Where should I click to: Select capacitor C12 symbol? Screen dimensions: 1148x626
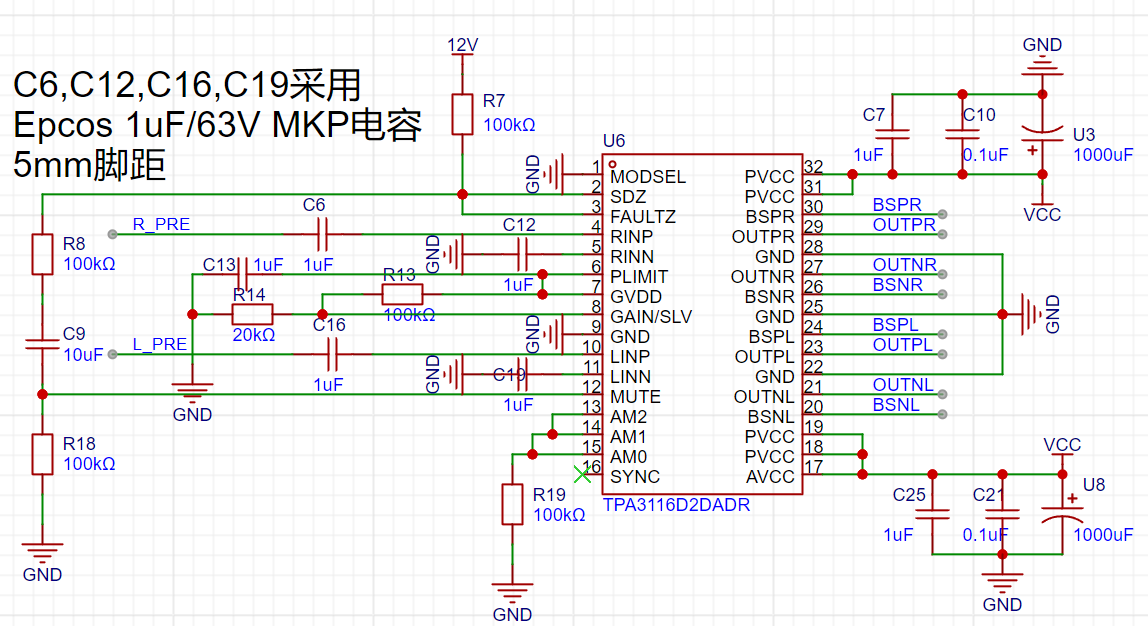click(x=522, y=254)
